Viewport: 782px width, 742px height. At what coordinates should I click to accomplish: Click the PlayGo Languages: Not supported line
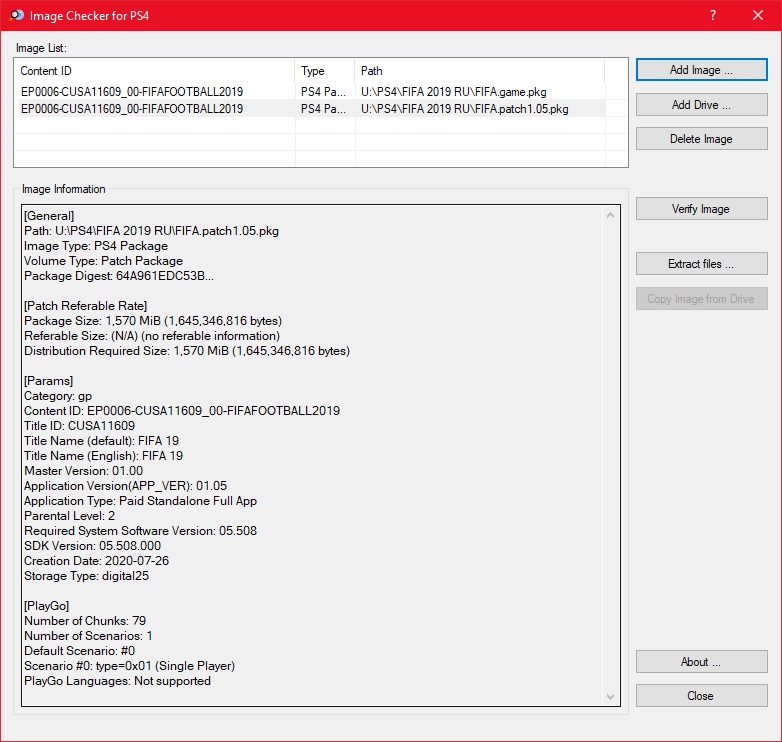(x=117, y=681)
